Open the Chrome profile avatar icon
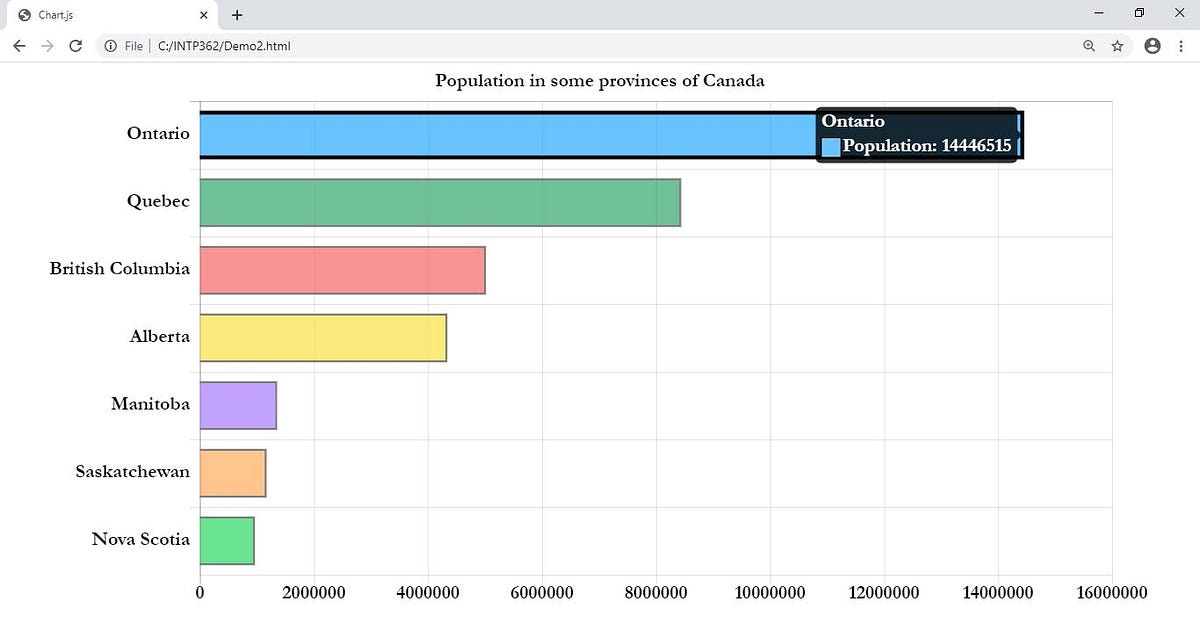Screen dimensions: 1200x639 (1152, 46)
